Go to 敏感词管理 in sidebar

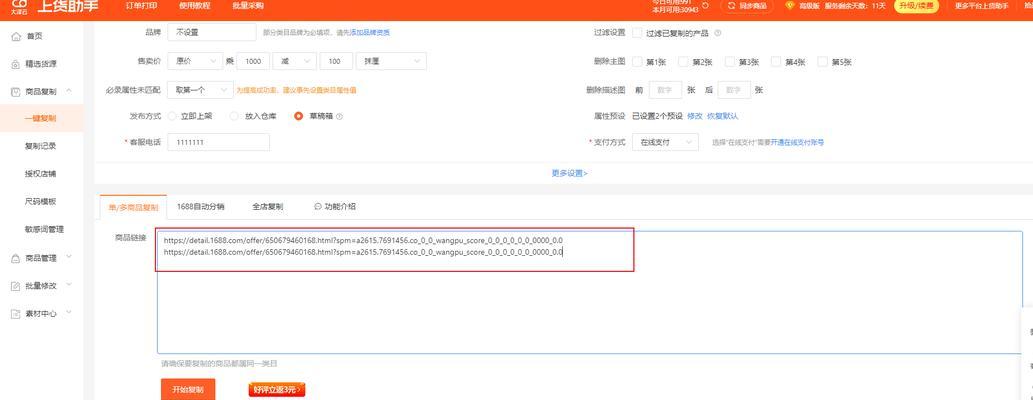[42, 229]
